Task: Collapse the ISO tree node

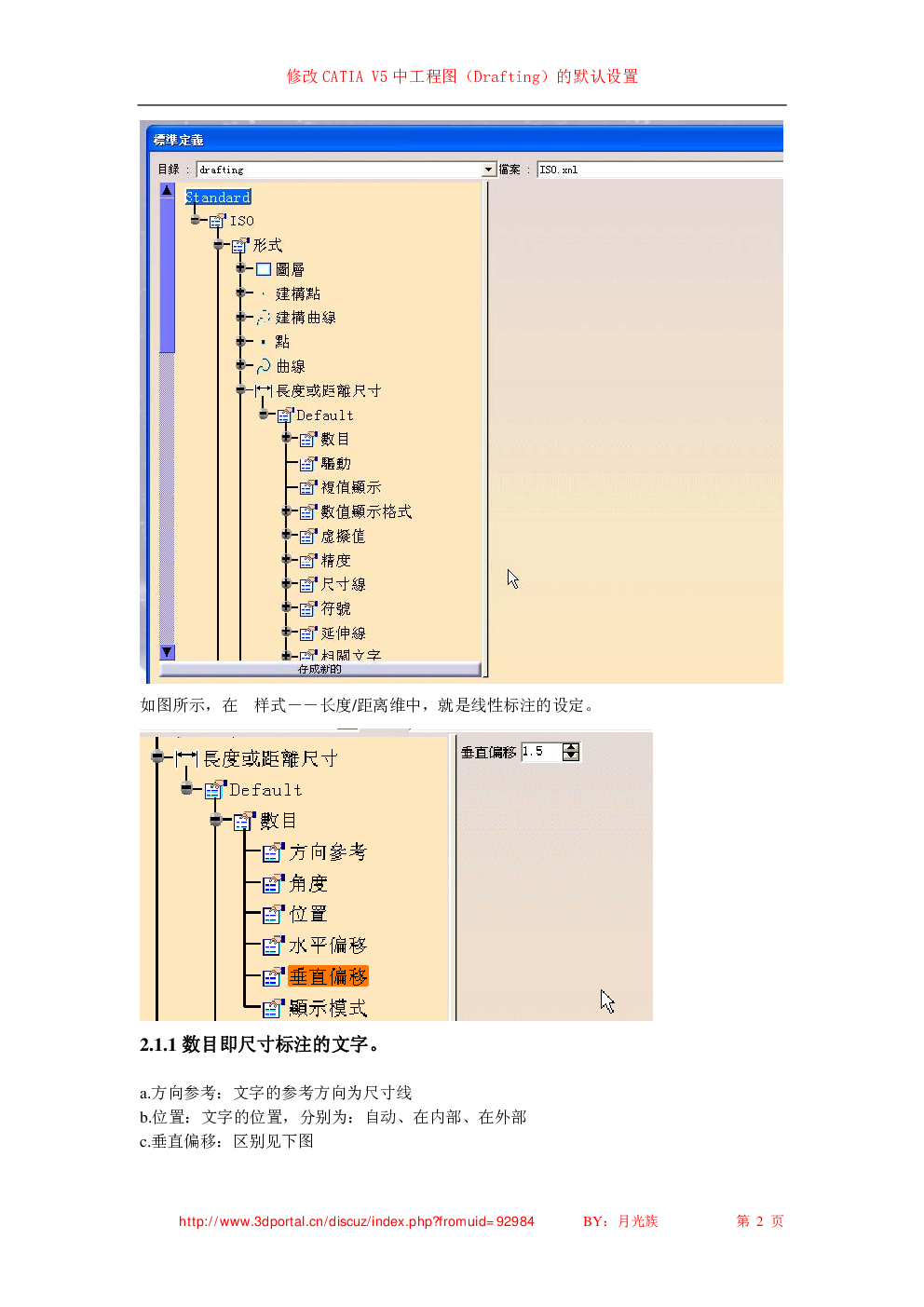Action: (195, 221)
